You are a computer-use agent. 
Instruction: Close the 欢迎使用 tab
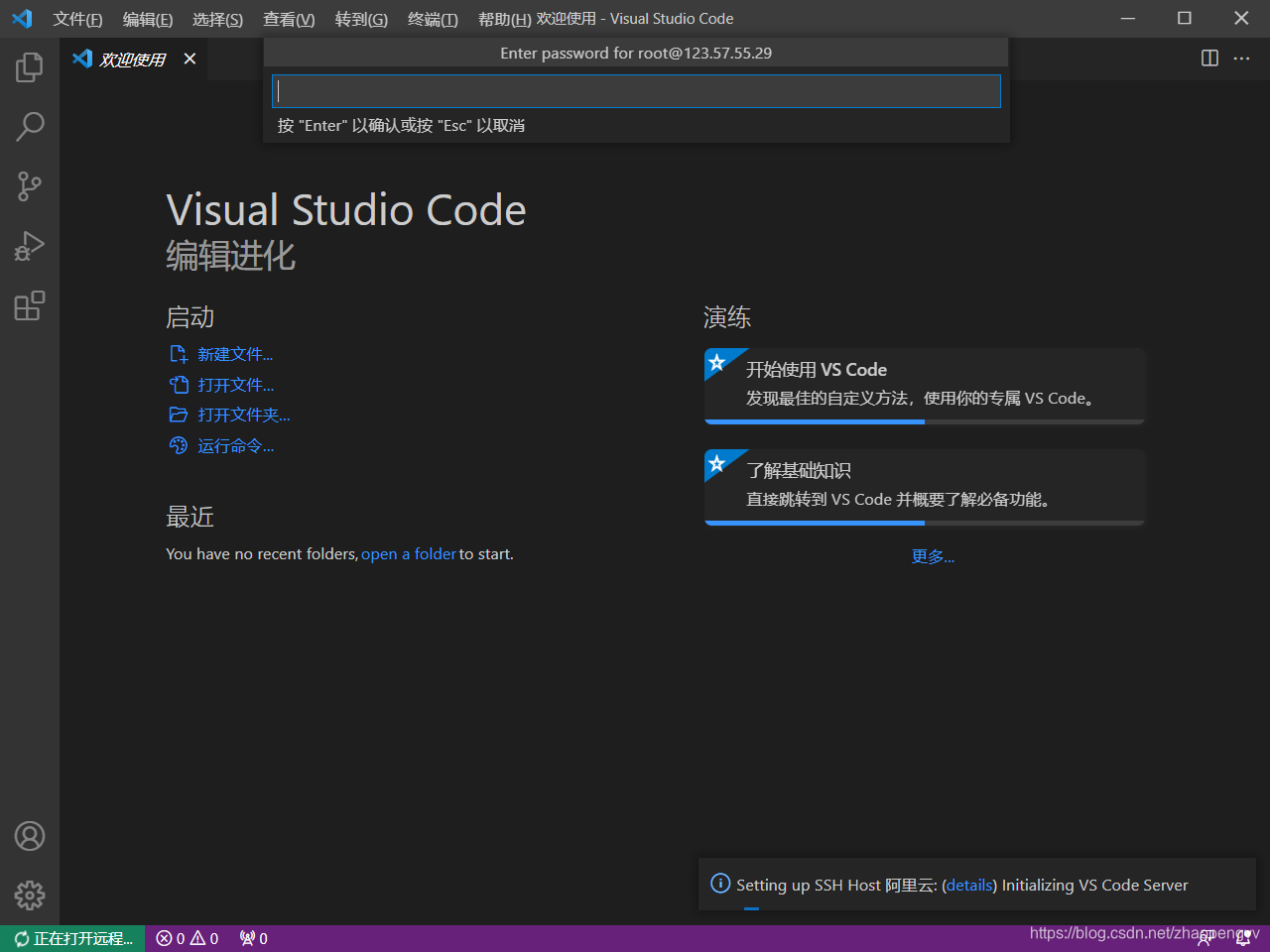click(x=190, y=59)
